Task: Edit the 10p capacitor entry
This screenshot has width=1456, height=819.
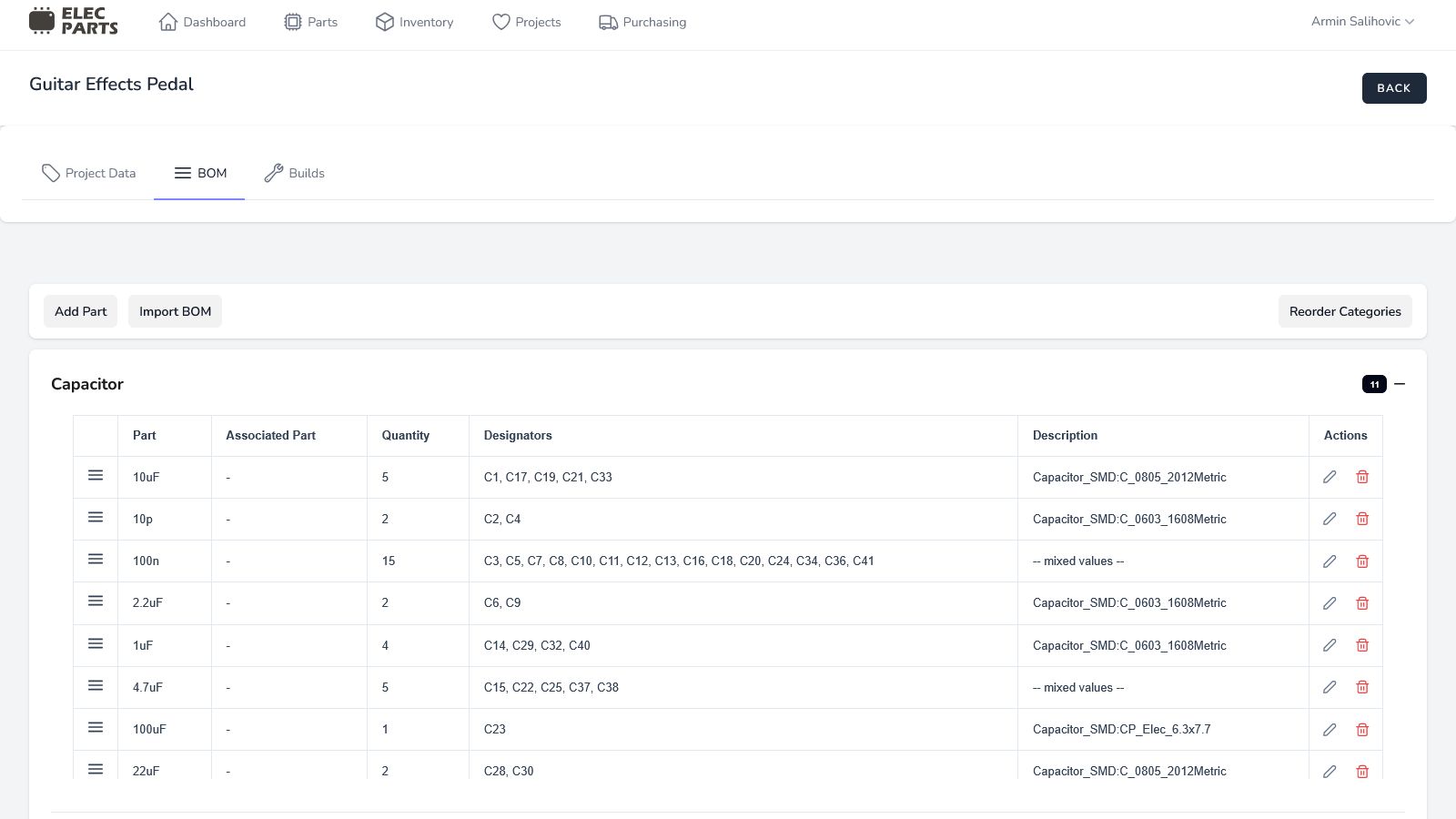Action: coord(1330,519)
